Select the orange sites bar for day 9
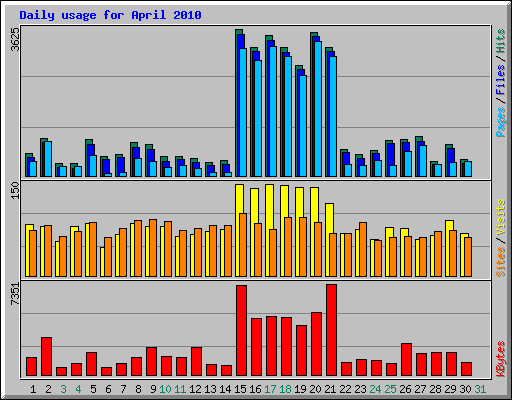This screenshot has height=400, width=512. point(153,248)
